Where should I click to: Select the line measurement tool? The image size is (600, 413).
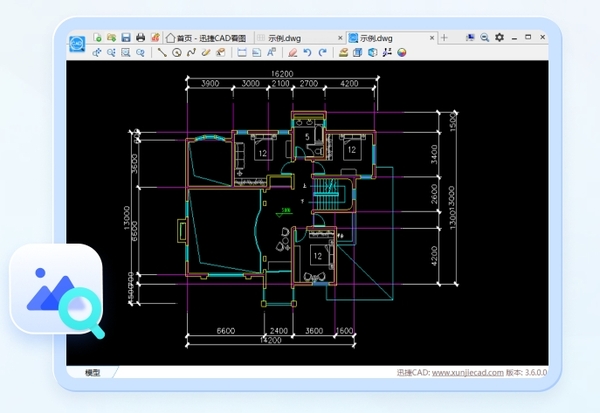[162, 52]
